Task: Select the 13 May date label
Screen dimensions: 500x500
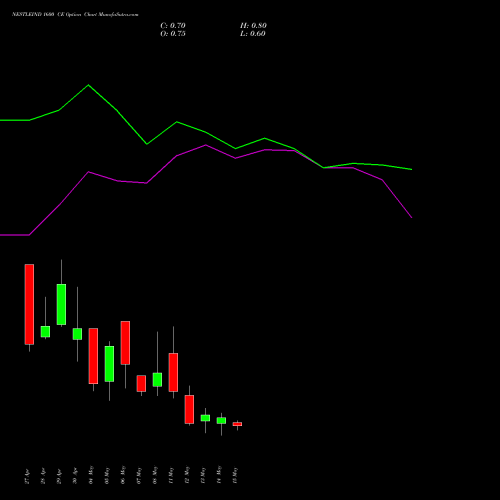Action: tap(203, 475)
